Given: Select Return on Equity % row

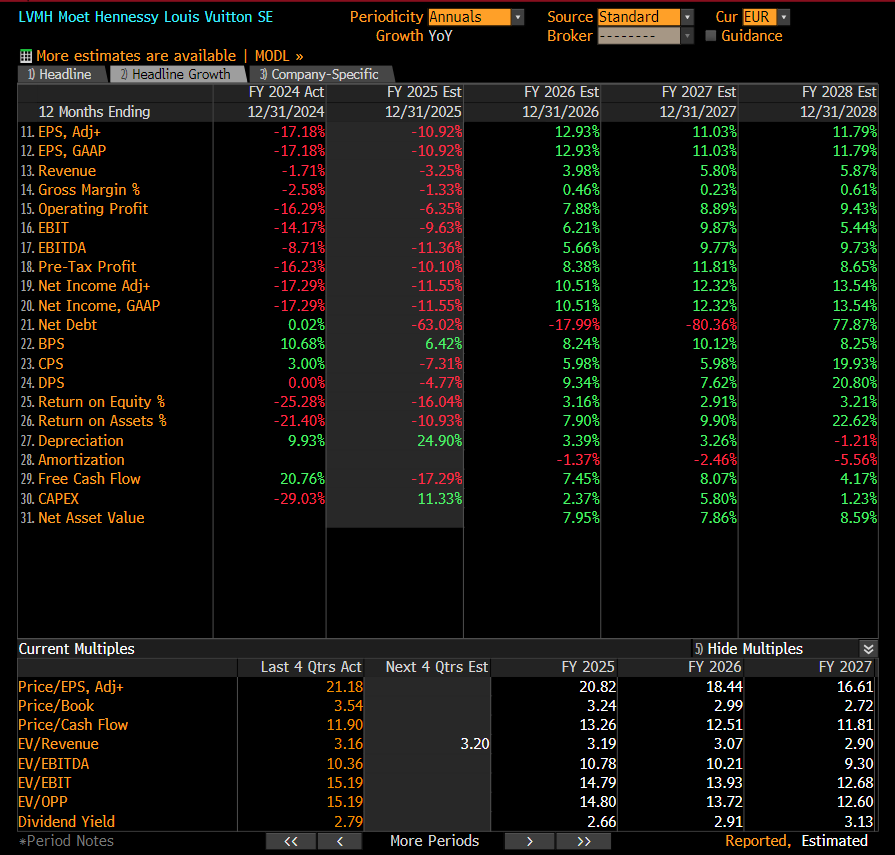Looking at the screenshot, I should coord(101,402).
